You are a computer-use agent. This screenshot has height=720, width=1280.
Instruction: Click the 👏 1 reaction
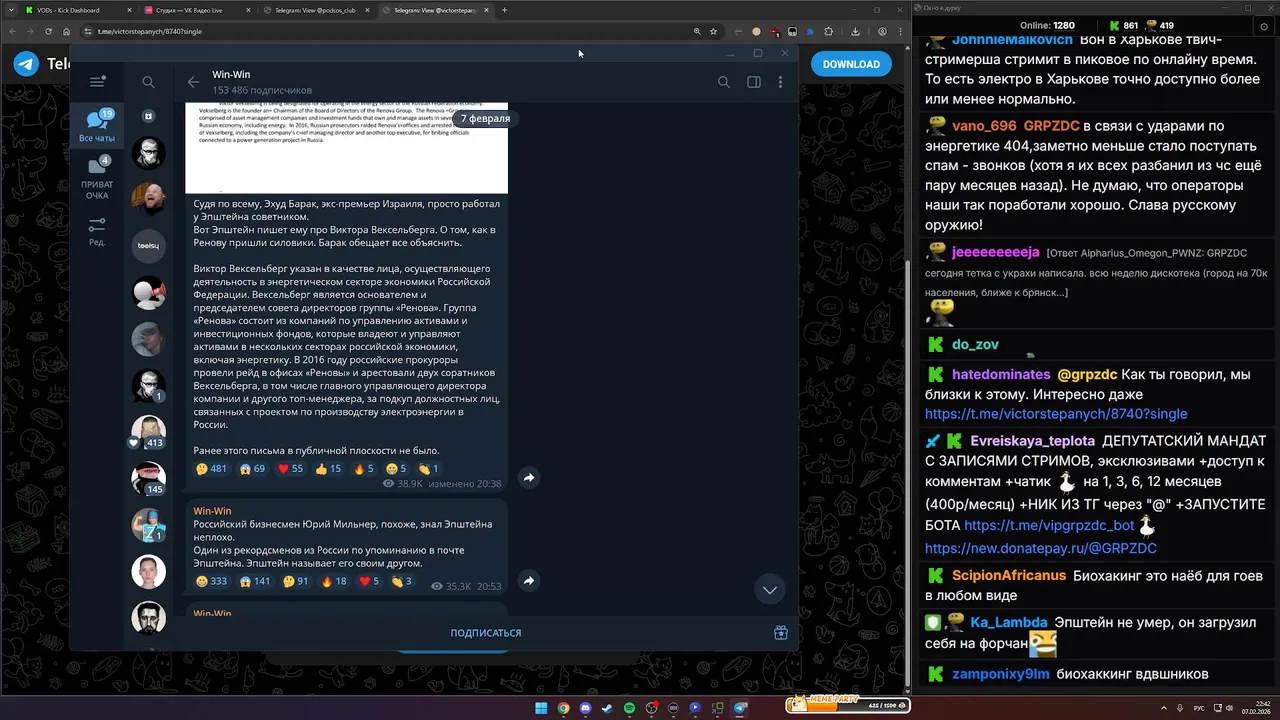428,468
